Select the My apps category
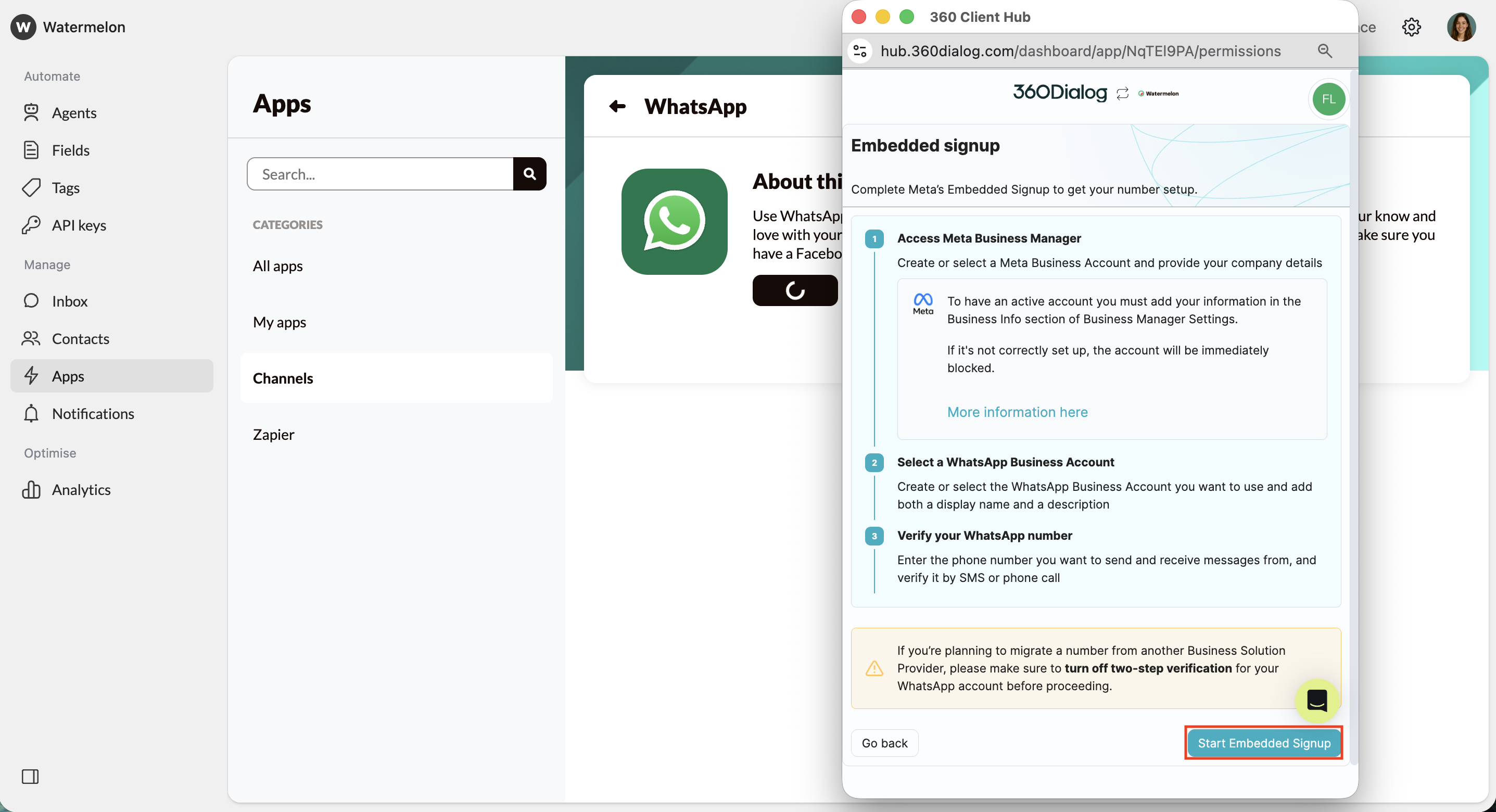Image resolution: width=1496 pixels, height=812 pixels. click(280, 322)
